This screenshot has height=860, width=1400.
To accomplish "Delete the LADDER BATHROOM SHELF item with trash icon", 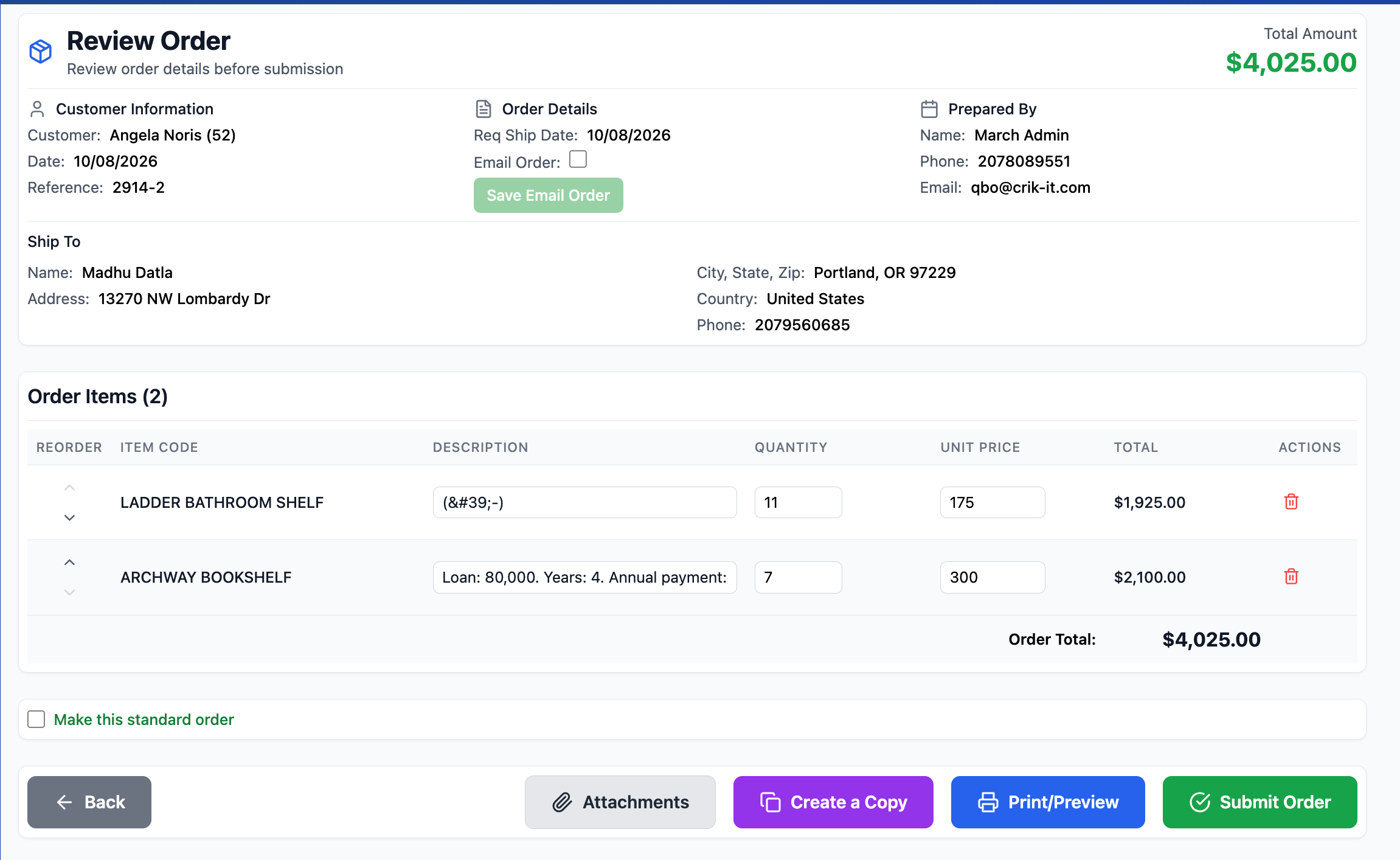I will [1291, 502].
